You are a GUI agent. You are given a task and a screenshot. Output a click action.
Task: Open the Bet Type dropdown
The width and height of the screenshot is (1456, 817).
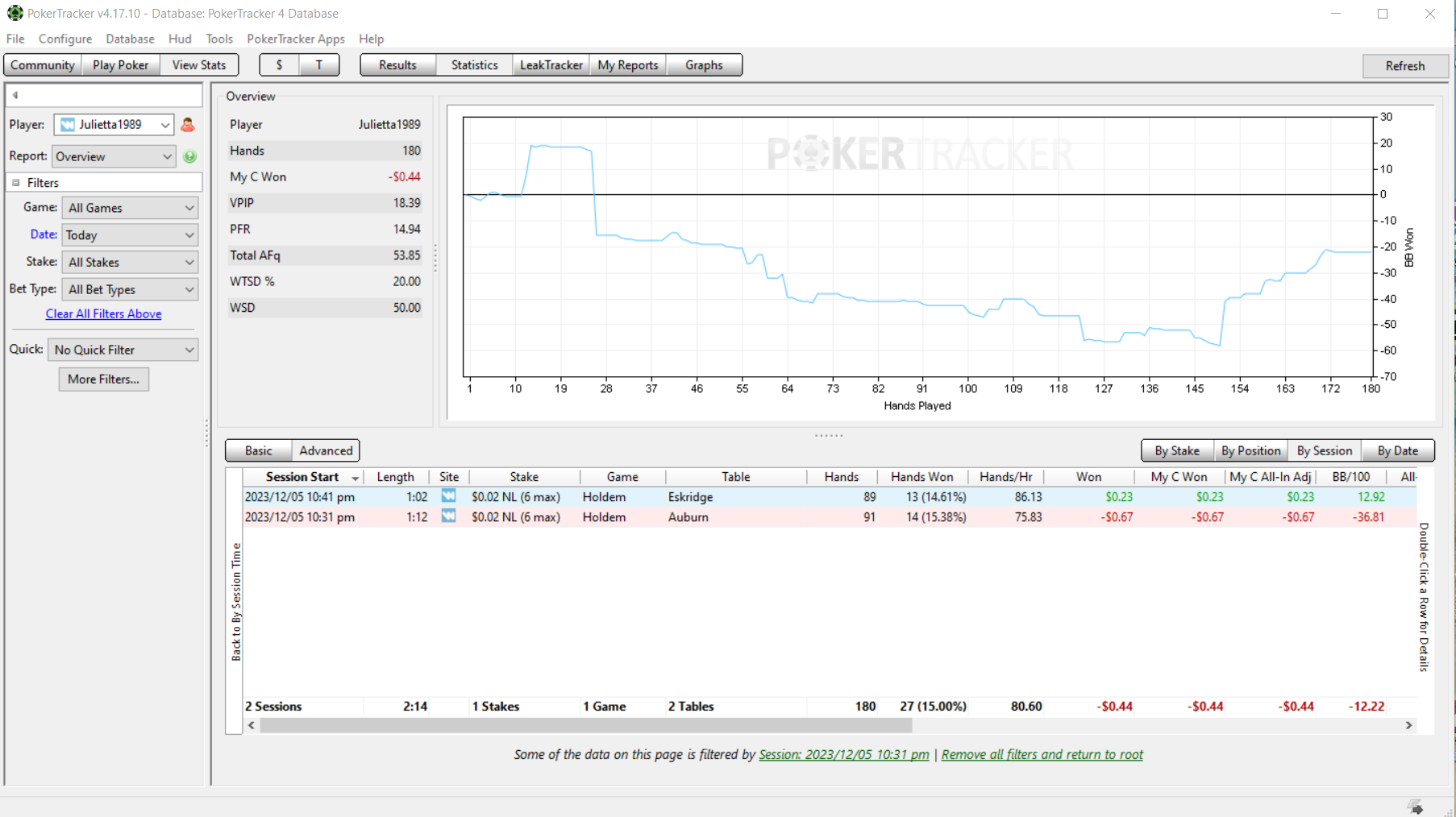130,289
